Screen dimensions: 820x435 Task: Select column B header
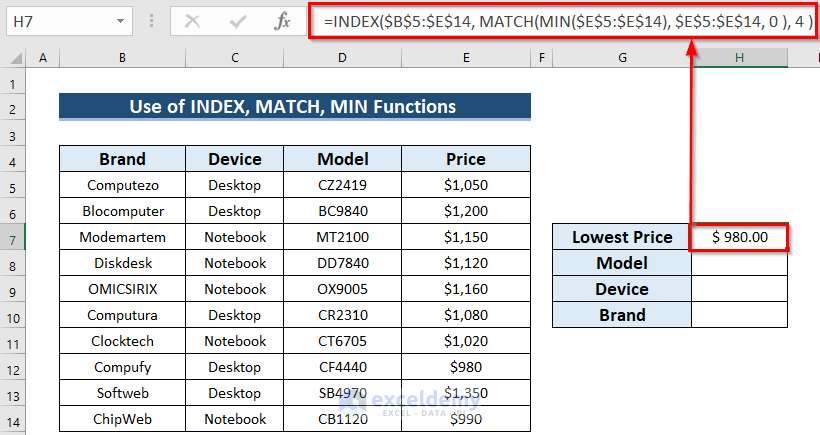point(121,60)
